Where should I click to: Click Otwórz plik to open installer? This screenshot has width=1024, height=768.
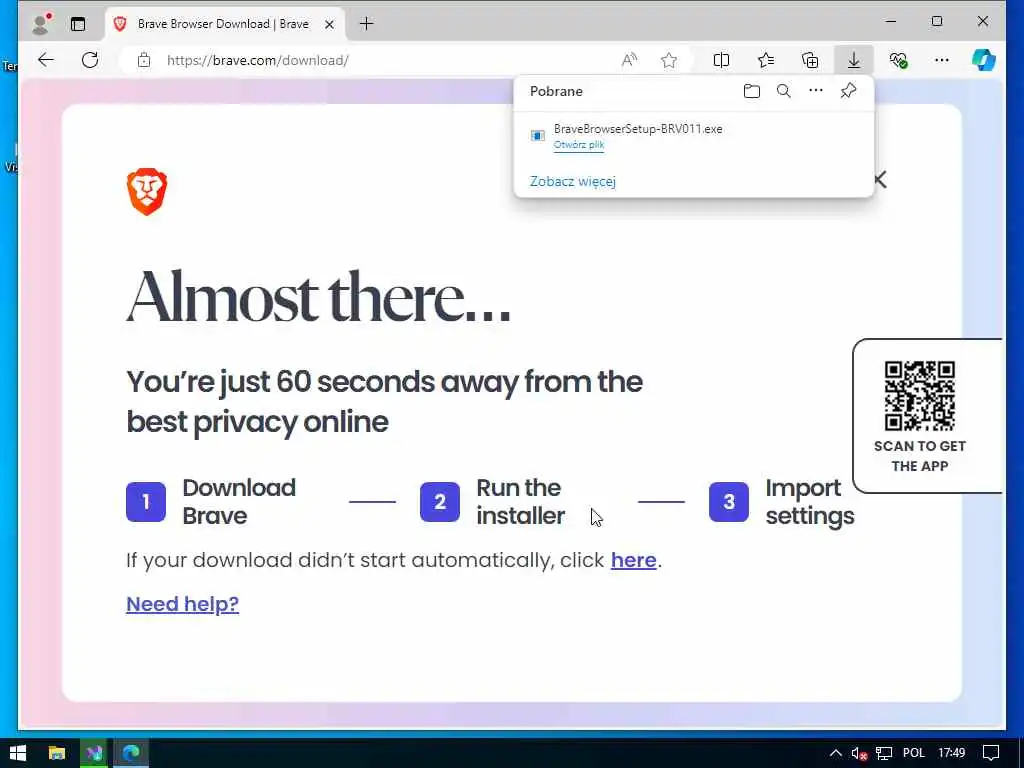579,145
